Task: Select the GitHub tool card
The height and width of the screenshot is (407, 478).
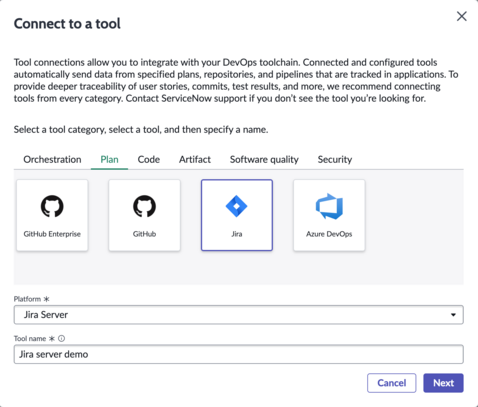Action: coord(144,215)
